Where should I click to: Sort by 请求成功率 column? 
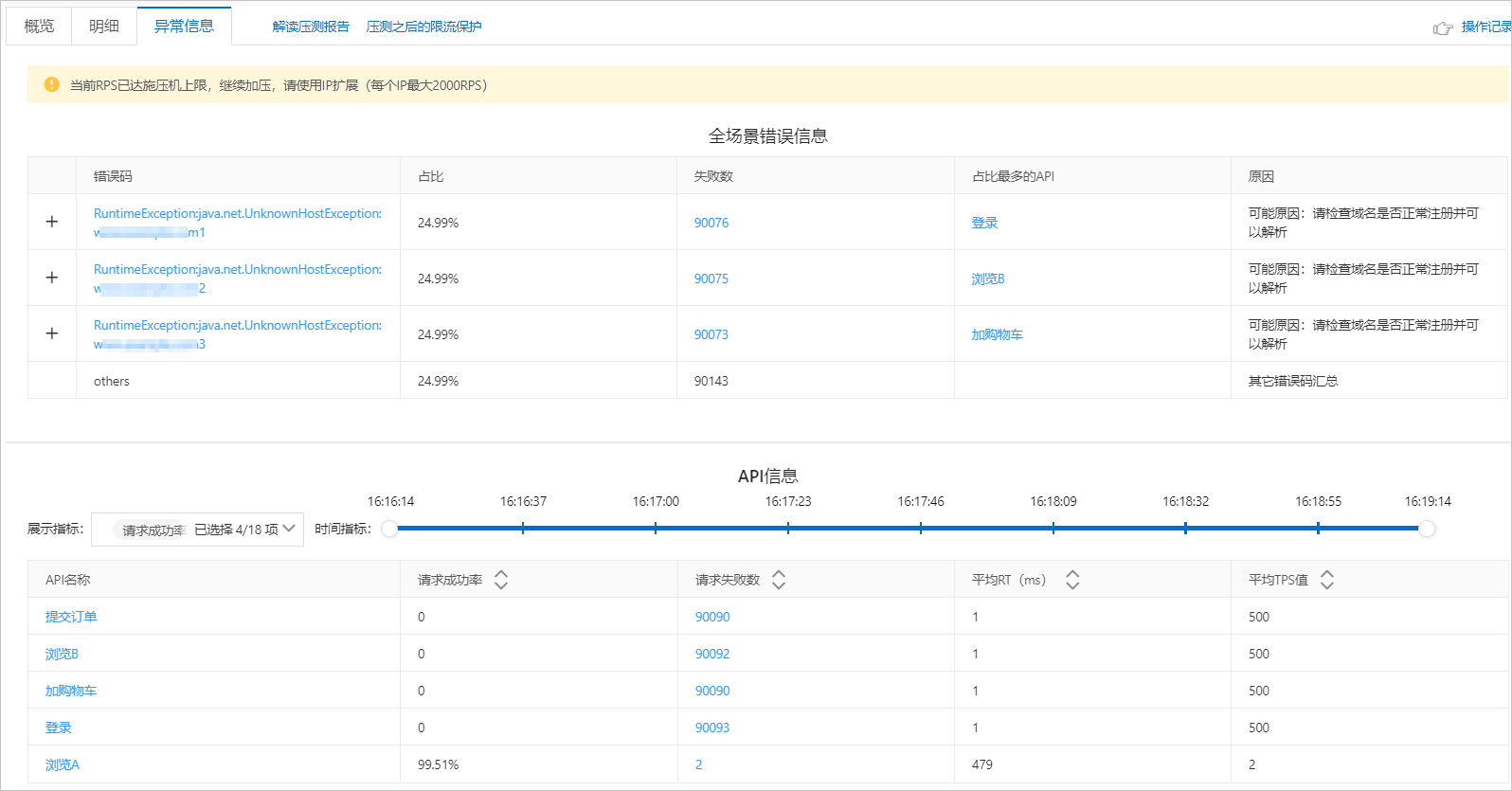coord(501,580)
